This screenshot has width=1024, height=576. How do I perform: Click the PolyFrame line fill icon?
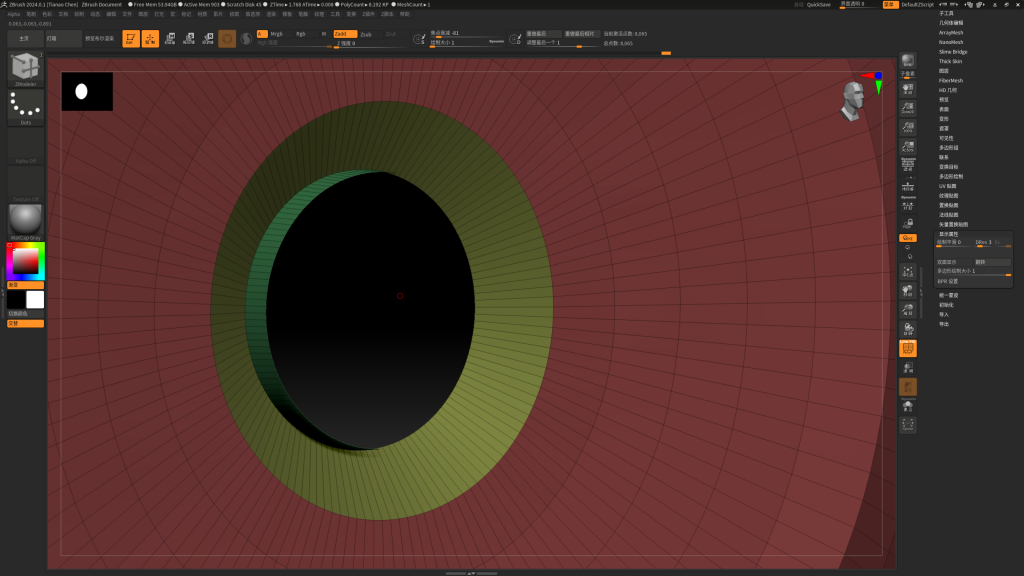tap(908, 348)
